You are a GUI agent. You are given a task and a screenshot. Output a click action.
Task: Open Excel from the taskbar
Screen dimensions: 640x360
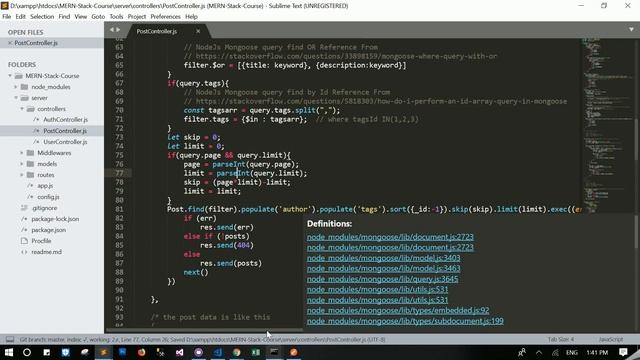coord(256,352)
